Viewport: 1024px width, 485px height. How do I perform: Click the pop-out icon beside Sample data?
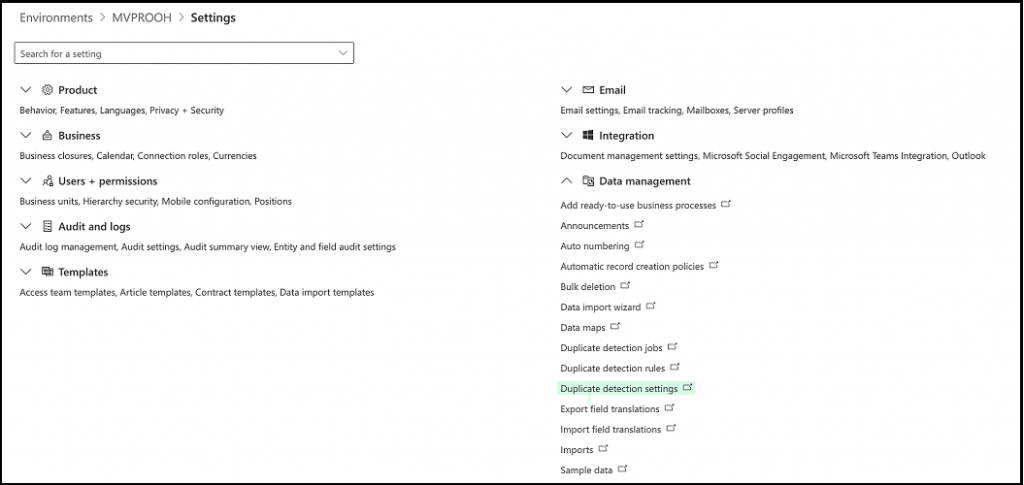click(623, 469)
